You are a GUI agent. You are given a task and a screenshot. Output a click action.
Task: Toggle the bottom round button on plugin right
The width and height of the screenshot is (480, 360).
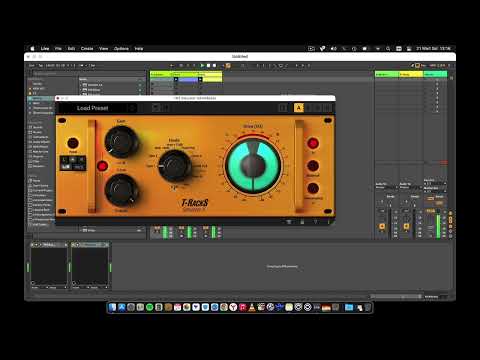pyautogui.click(x=313, y=189)
